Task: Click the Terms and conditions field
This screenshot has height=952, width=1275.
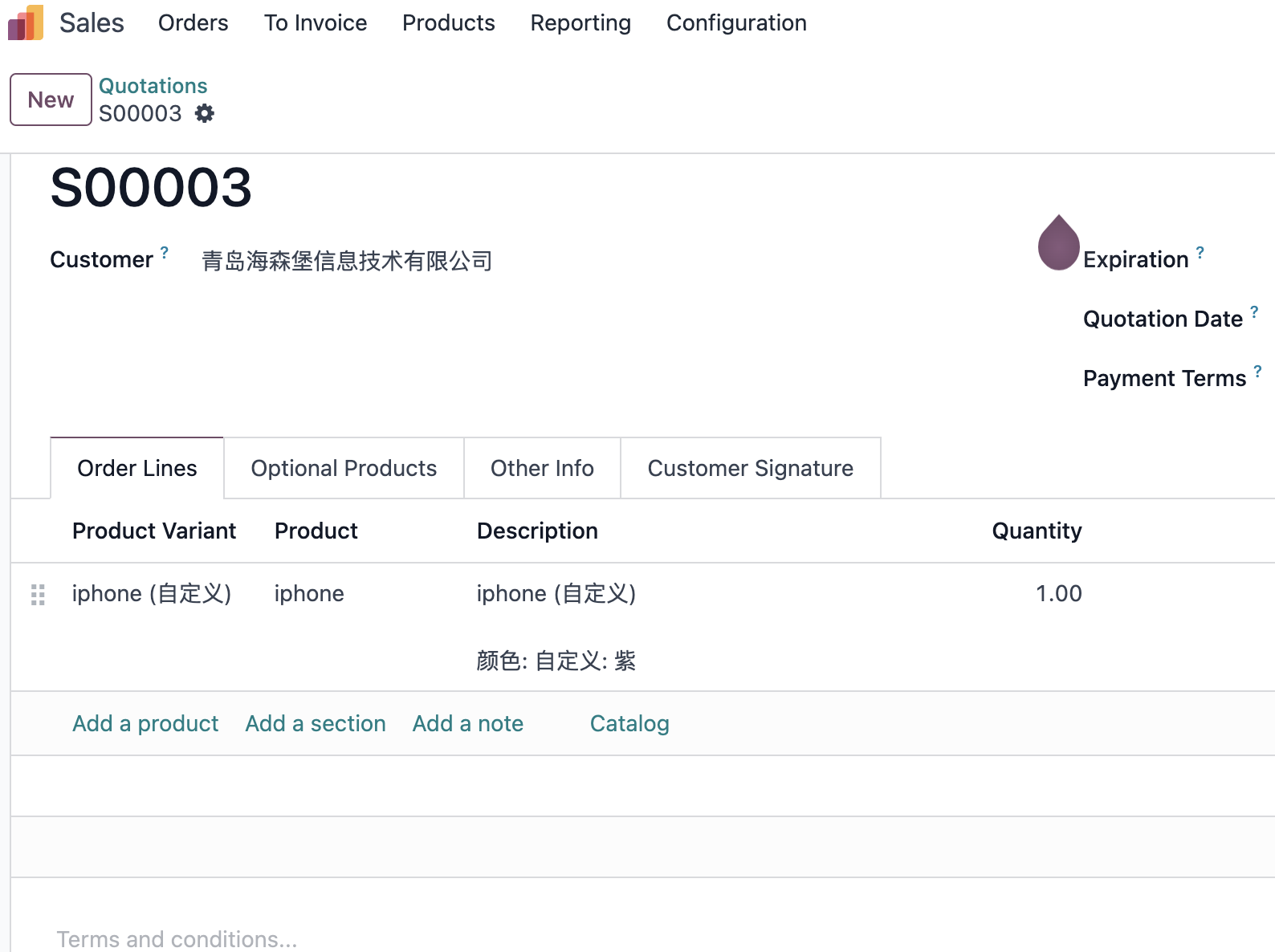Action: [642, 938]
